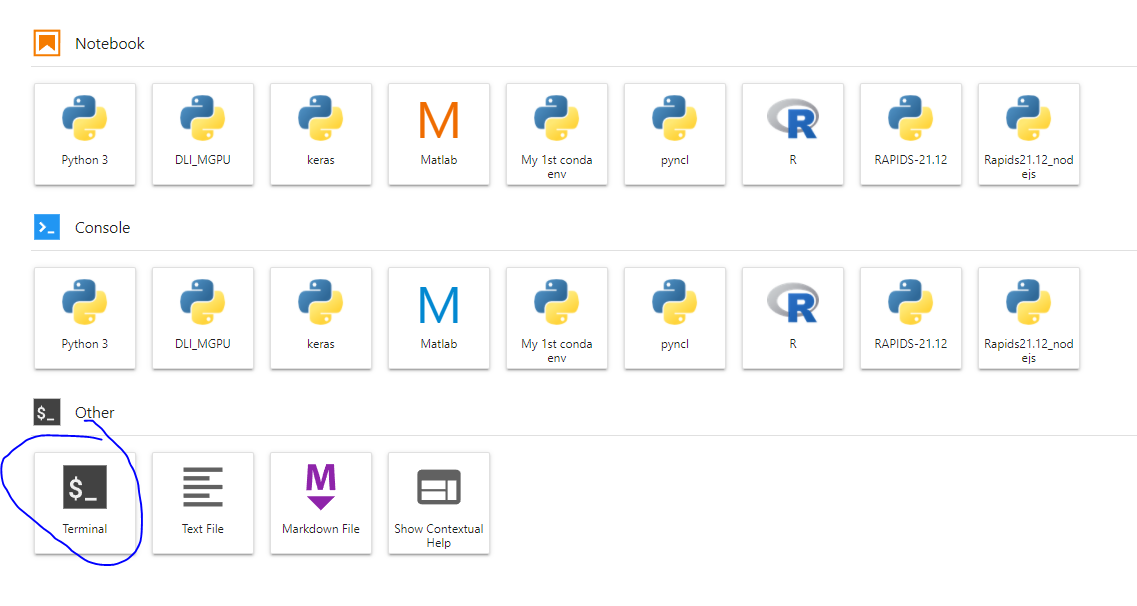Open a new Terminal
The height and width of the screenshot is (606, 1137).
pyautogui.click(x=85, y=503)
